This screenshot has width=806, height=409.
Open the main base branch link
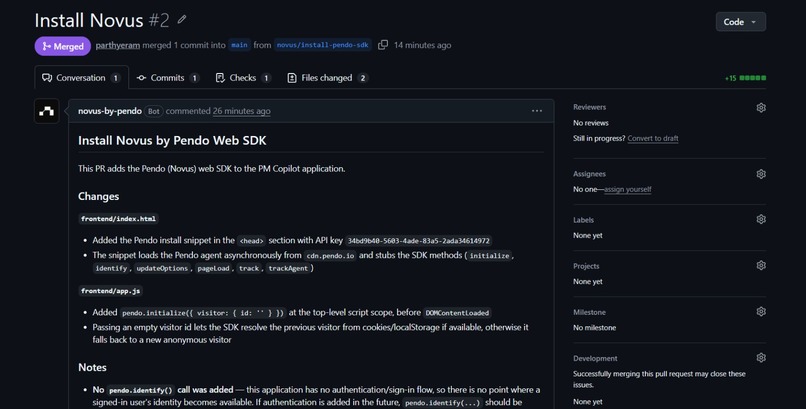coord(239,45)
